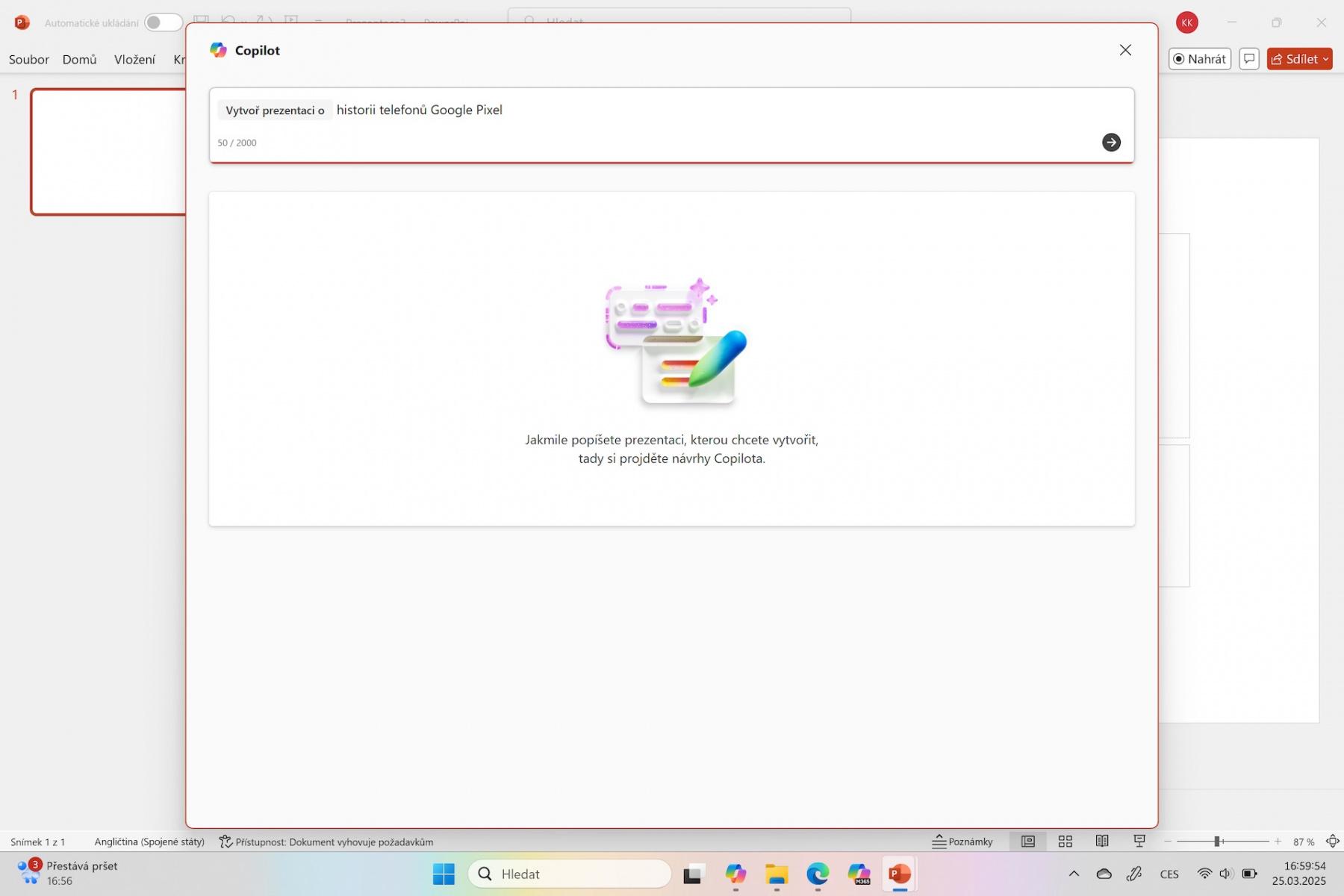Click the zoom slider handle
This screenshot has height=896, width=1344.
1217,841
